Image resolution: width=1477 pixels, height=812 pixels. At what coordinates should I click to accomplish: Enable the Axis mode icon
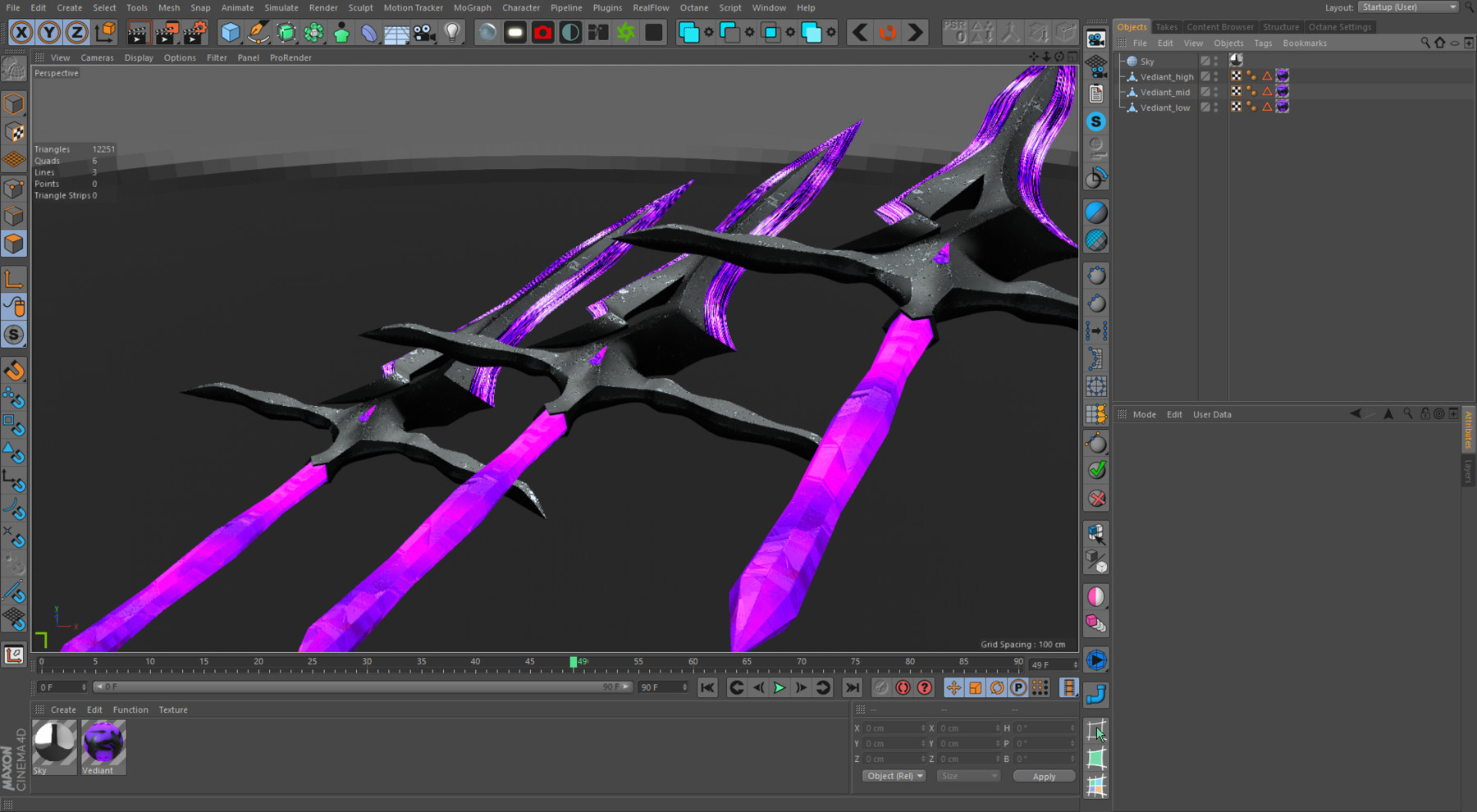click(14, 279)
